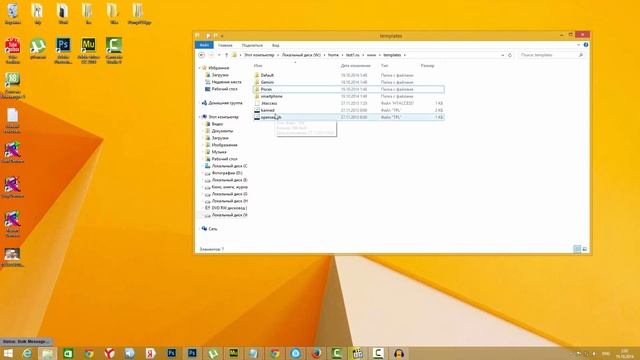Screen dimensions: 640x360
Task: Open quick access toolbar customize dropdown
Action: (x=222, y=36)
